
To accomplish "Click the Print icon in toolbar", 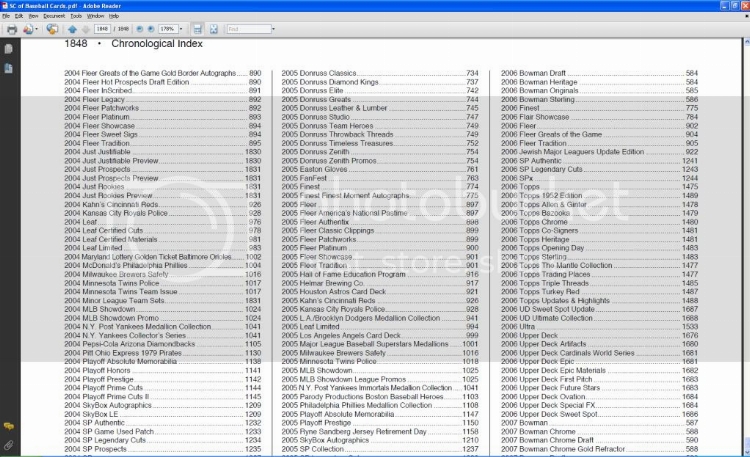I will (12, 30).
